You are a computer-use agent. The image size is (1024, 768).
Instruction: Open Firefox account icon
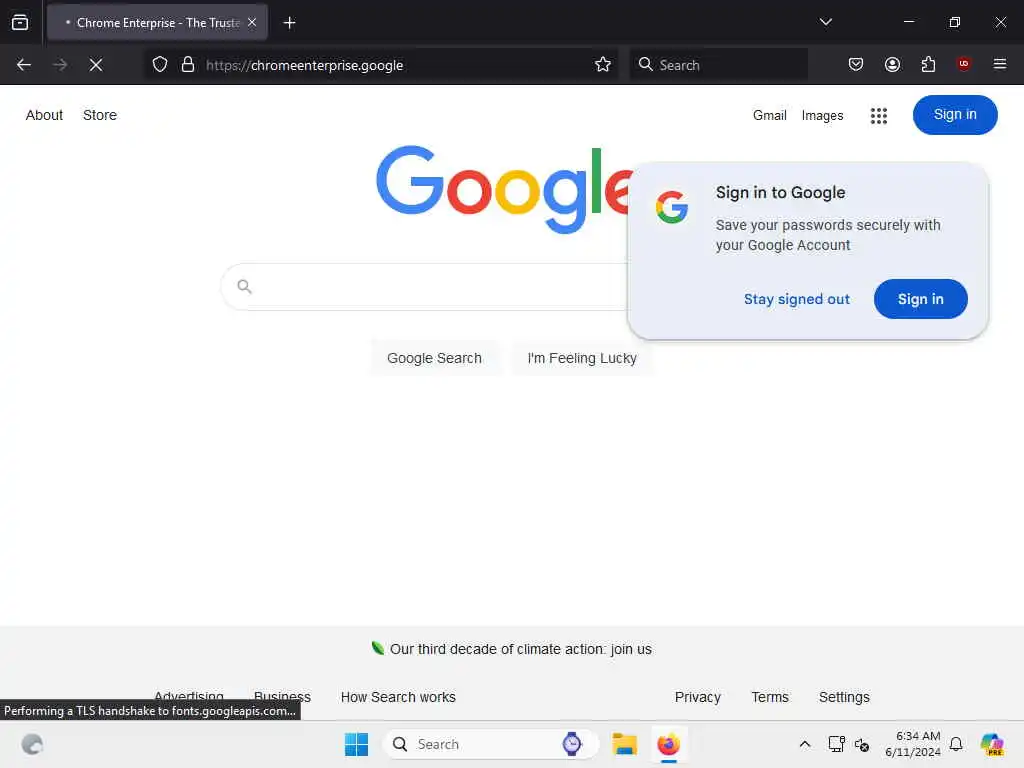pyautogui.click(x=892, y=65)
